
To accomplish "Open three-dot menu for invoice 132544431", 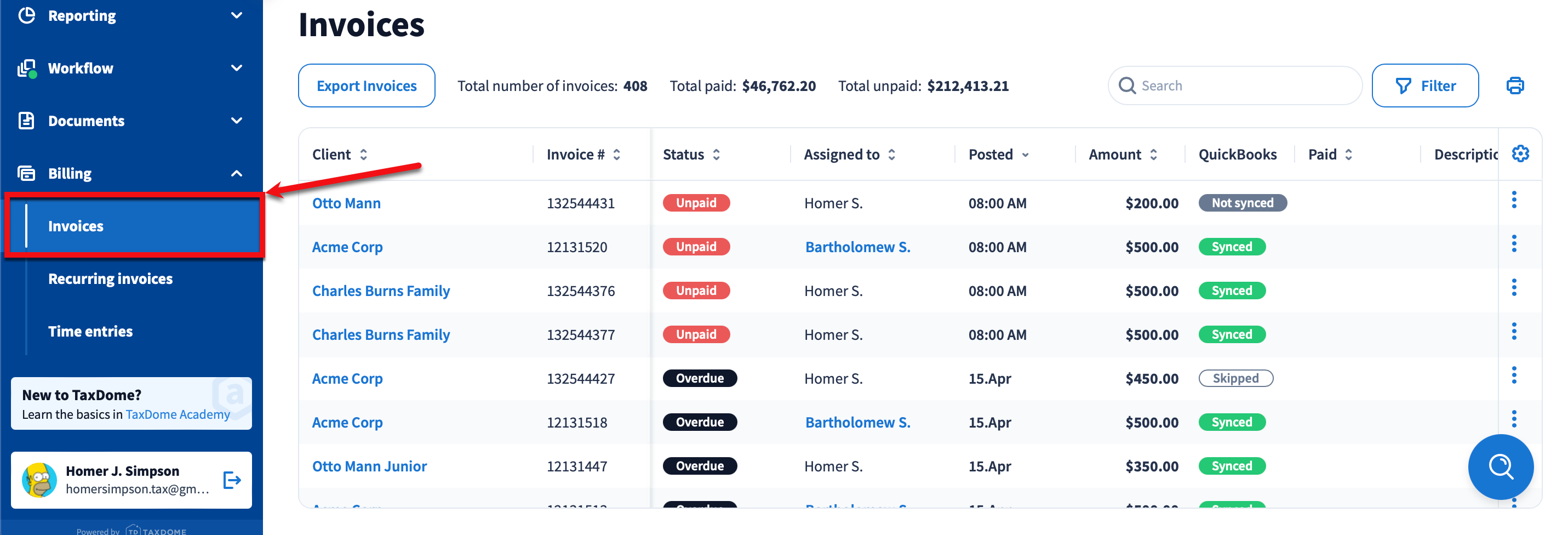I will click(1514, 200).
